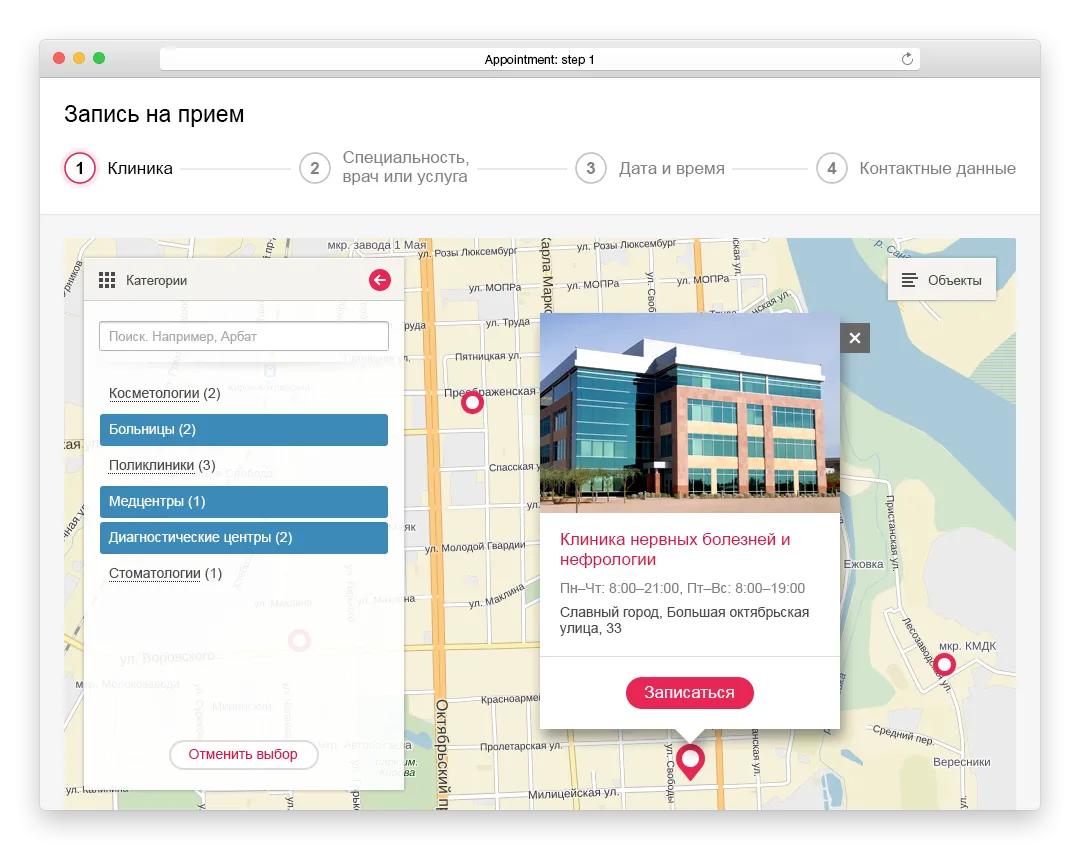Click the map marker near мкр. КМДК
1080x850 pixels.
(x=944, y=665)
